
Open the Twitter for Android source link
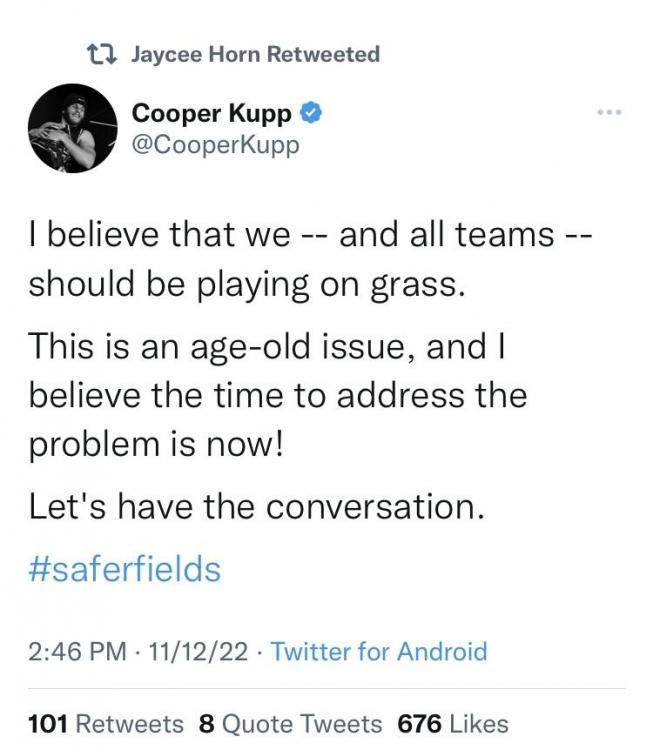pos(379,652)
